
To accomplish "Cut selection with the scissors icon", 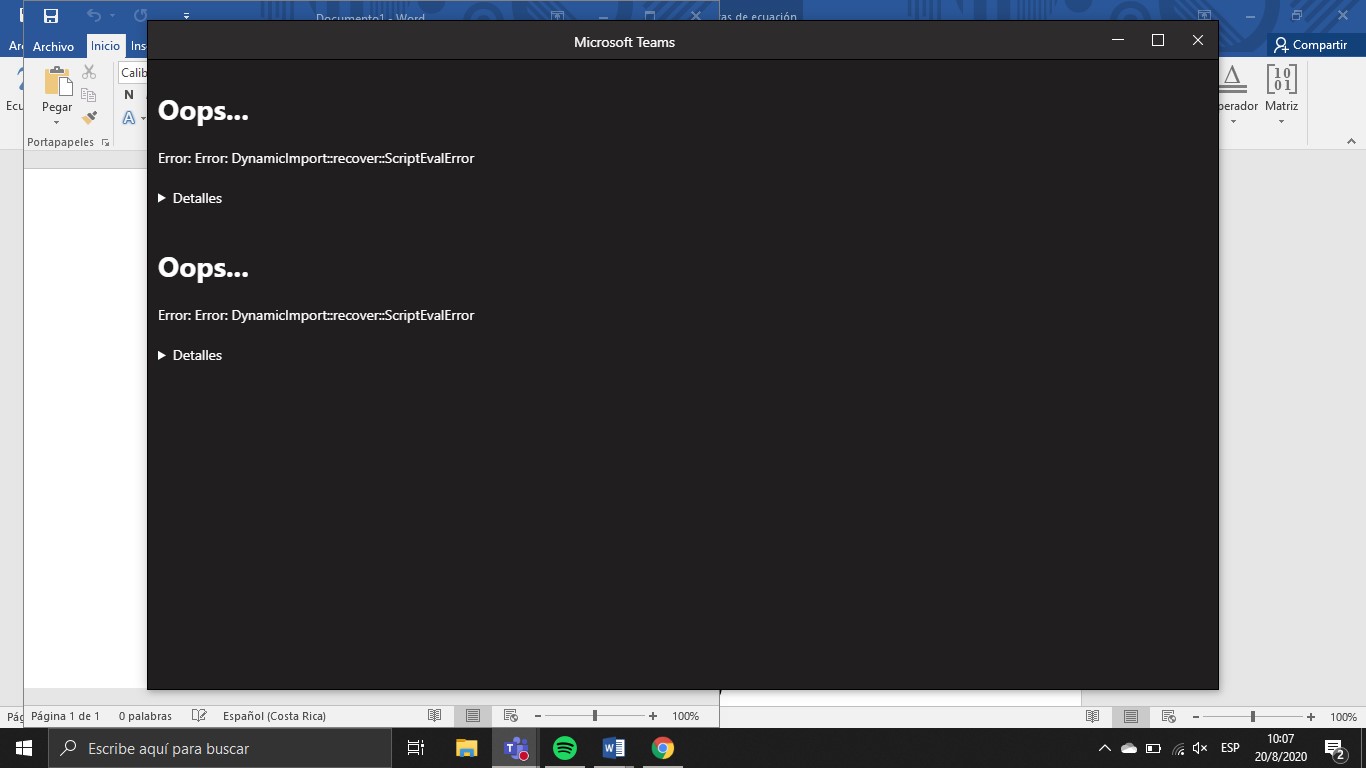I will click(89, 72).
